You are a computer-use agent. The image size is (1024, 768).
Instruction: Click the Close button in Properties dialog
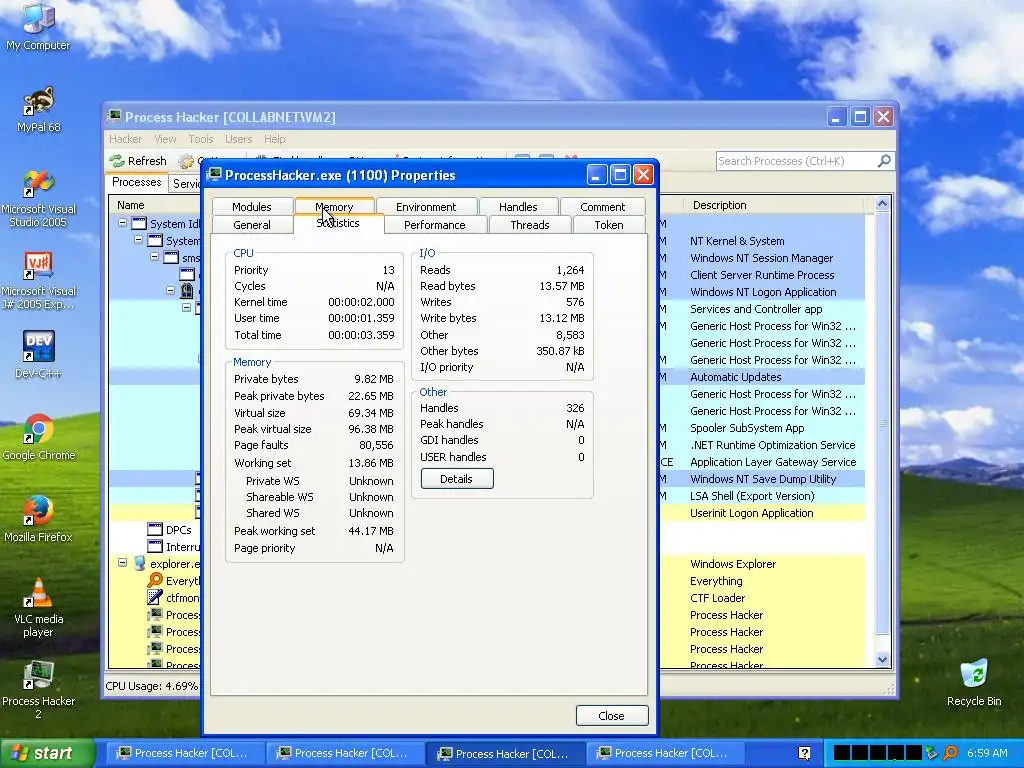[612, 716]
